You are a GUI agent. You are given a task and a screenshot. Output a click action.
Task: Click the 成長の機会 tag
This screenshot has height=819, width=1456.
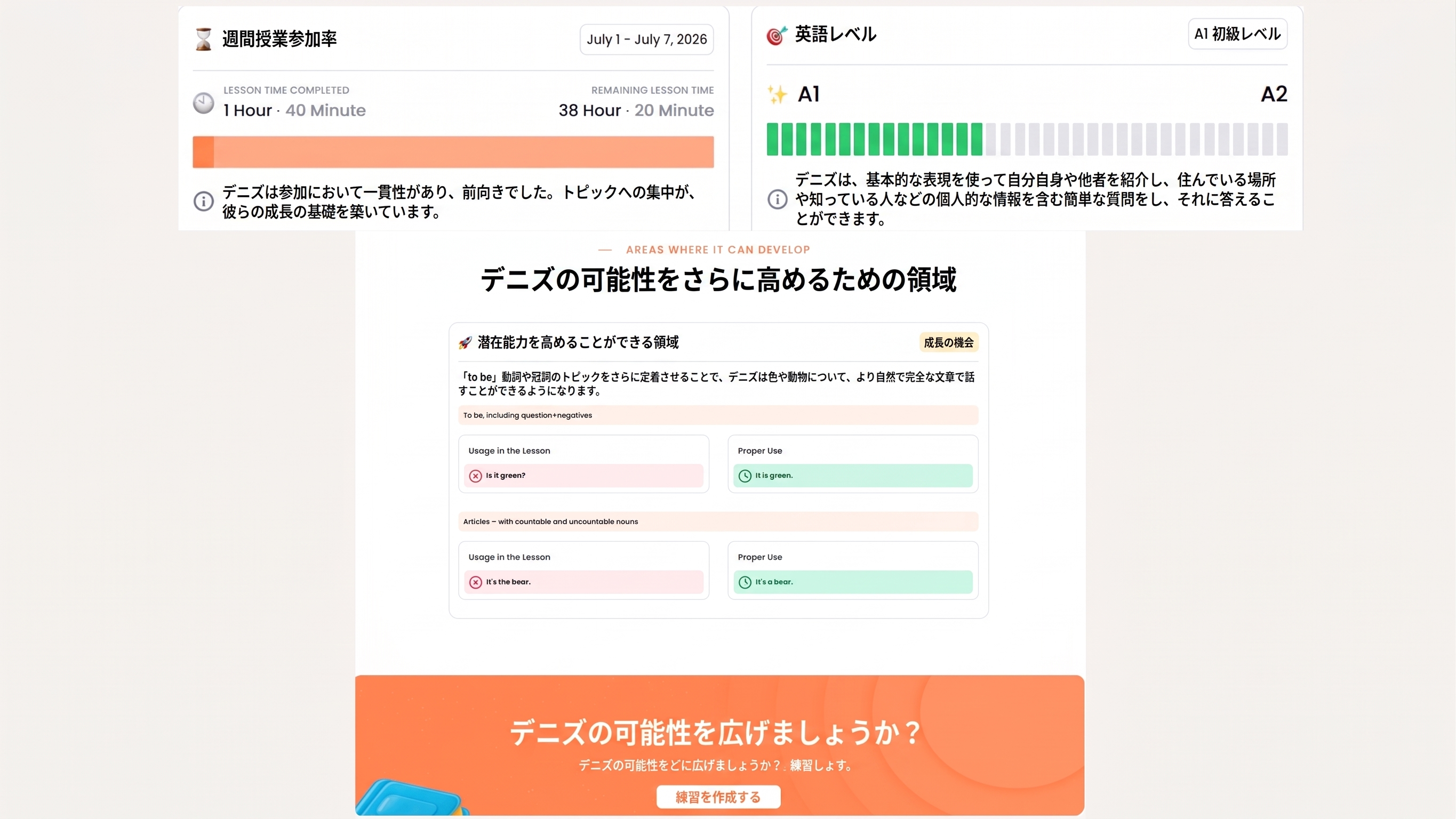coord(948,342)
